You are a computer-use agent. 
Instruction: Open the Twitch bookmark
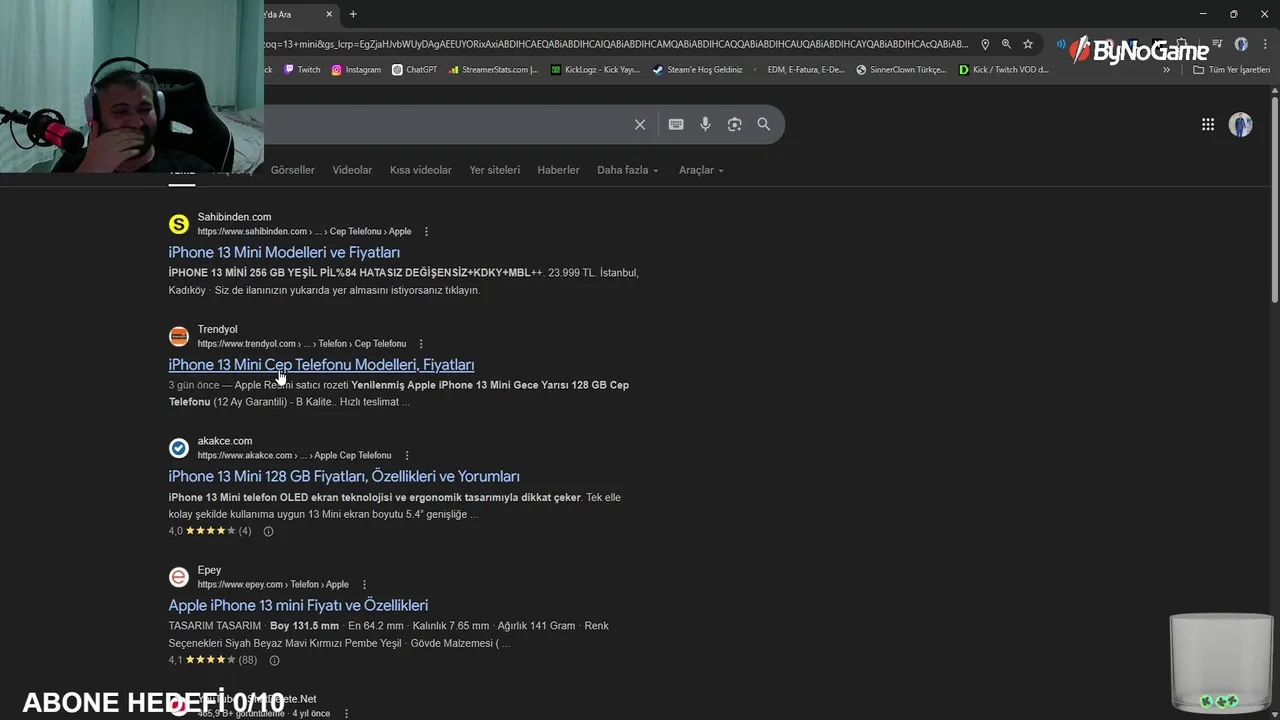point(302,70)
